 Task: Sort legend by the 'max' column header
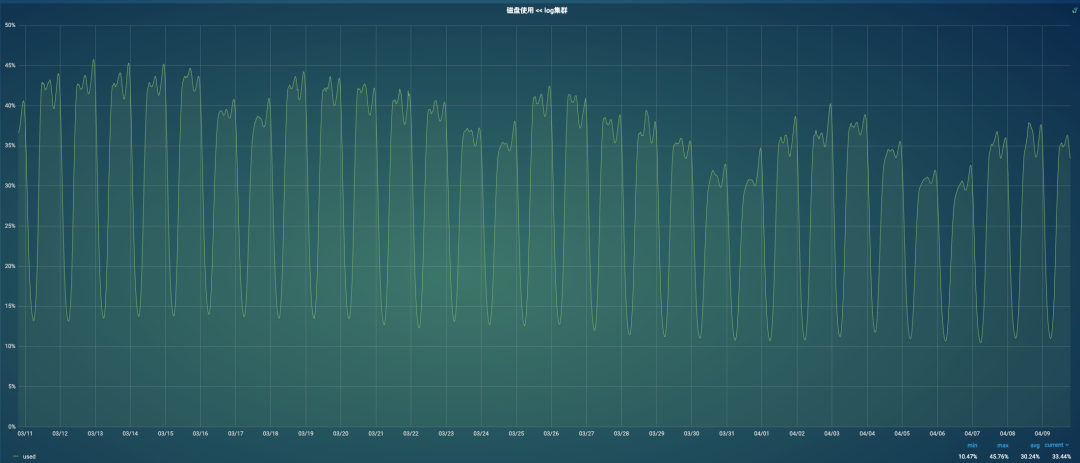(x=1002, y=446)
